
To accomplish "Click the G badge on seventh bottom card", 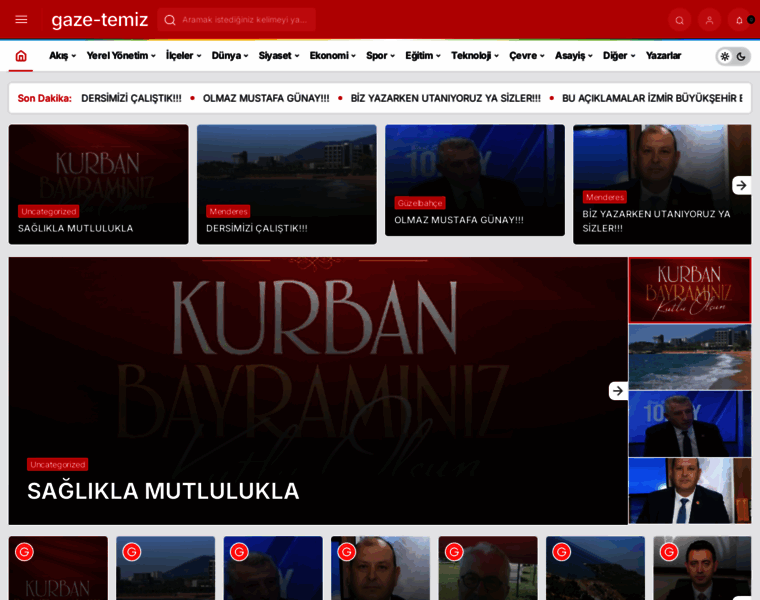I will tap(669, 552).
